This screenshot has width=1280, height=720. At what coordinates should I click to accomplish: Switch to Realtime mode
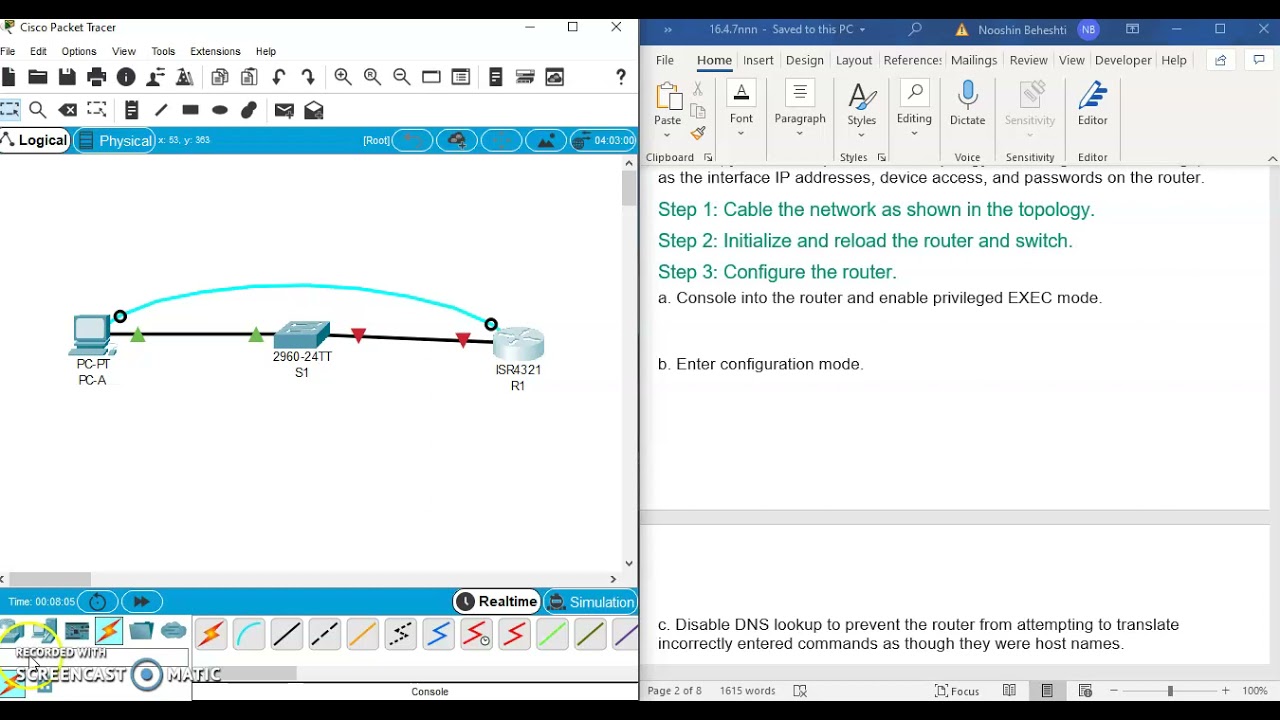click(x=497, y=602)
